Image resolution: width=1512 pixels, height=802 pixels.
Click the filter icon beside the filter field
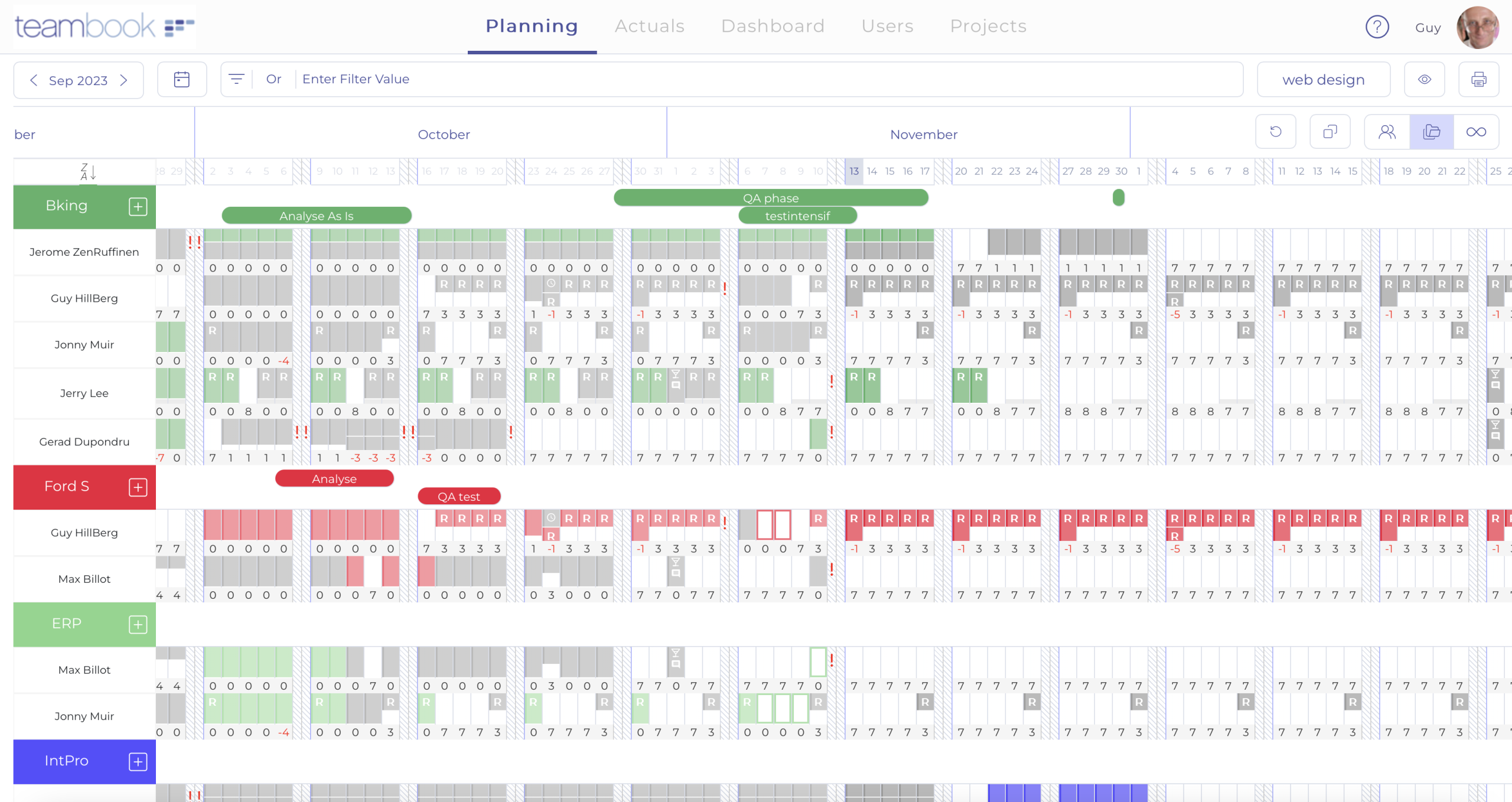237,79
